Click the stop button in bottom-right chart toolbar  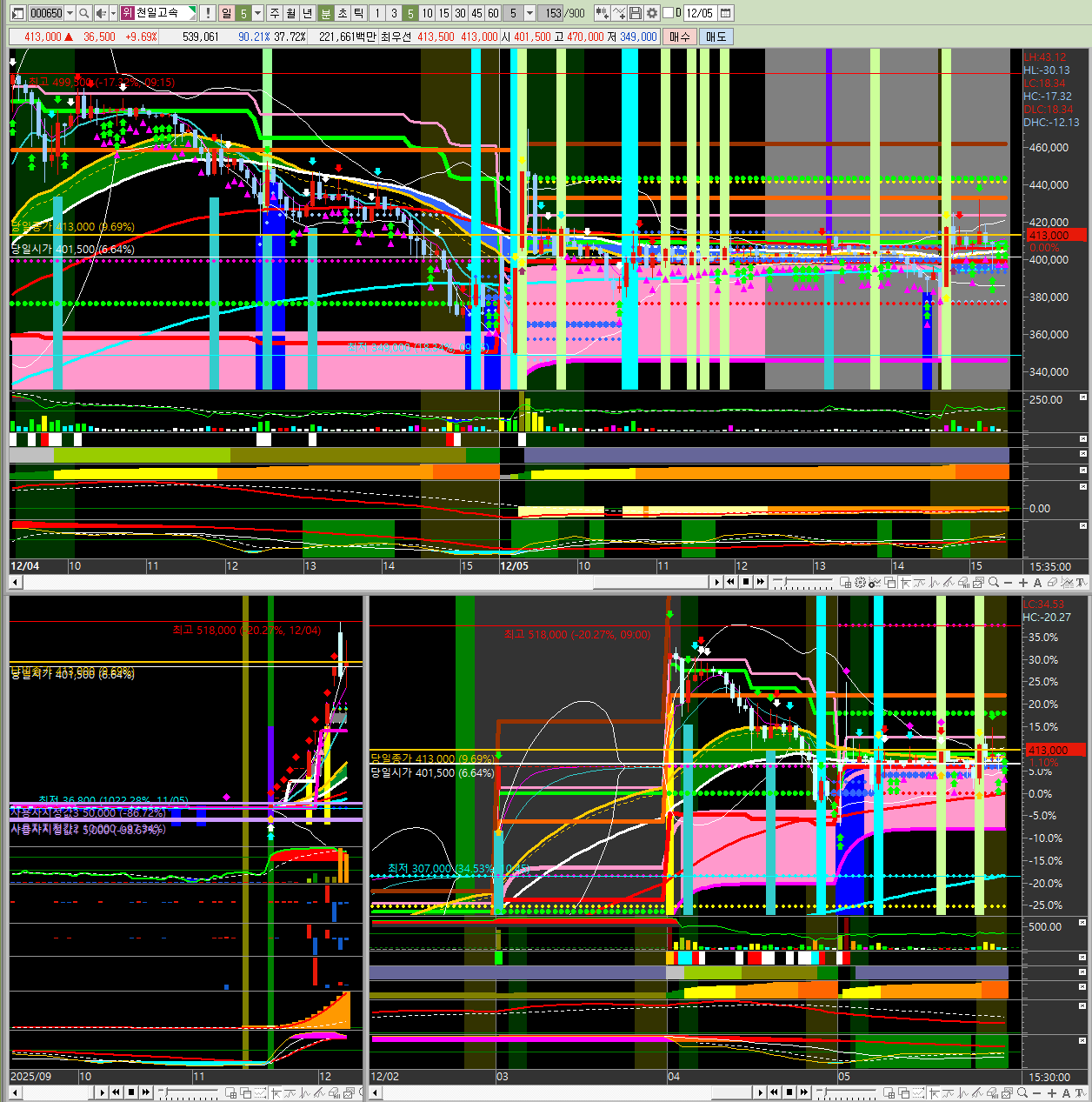pos(789,1092)
